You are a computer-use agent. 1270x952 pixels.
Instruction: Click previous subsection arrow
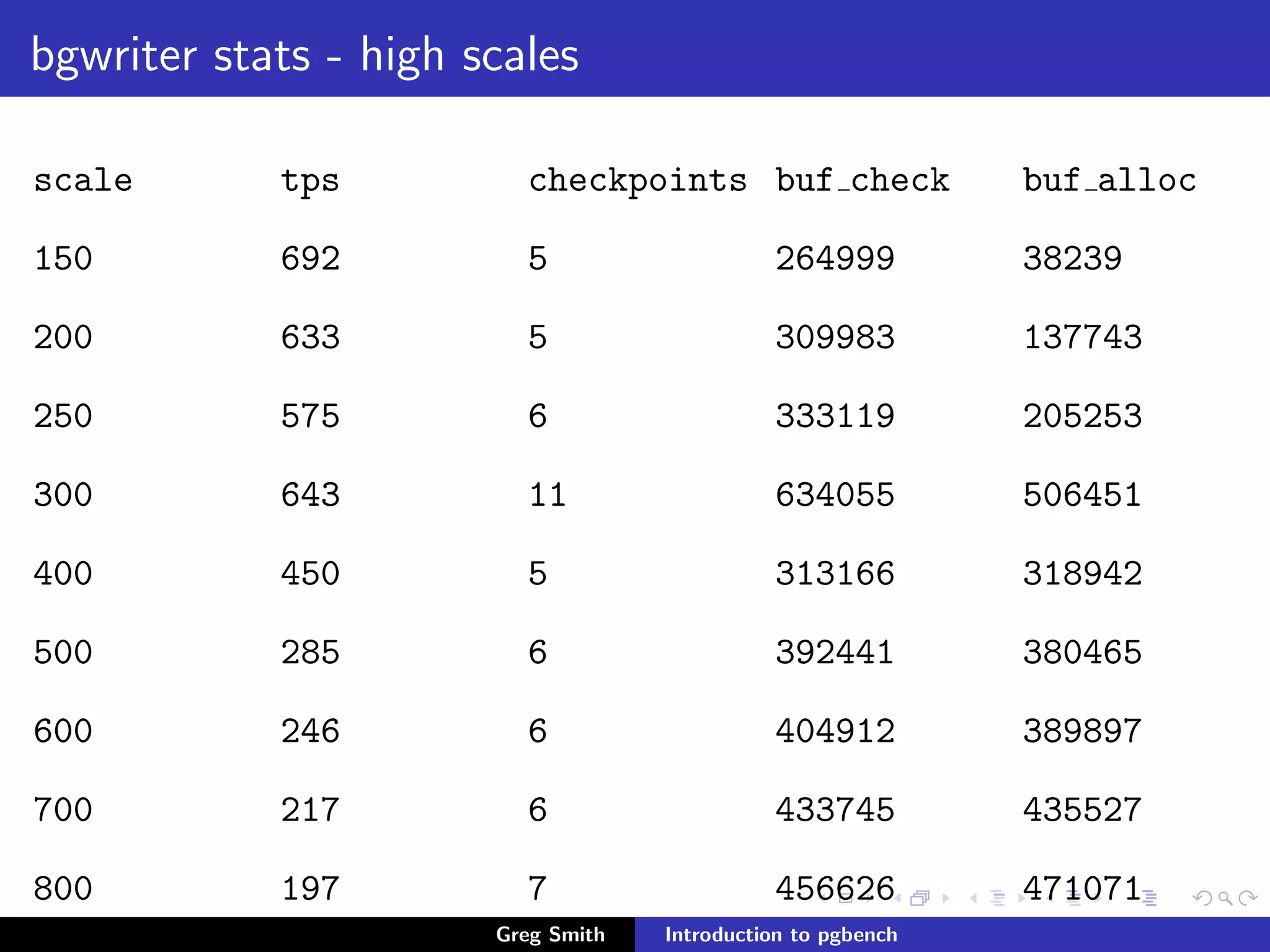click(974, 897)
